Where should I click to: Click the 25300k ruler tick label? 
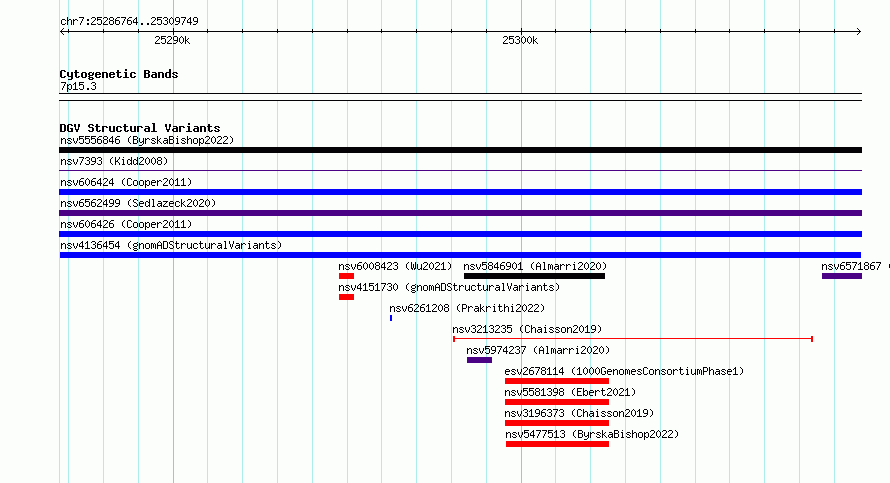click(520, 40)
